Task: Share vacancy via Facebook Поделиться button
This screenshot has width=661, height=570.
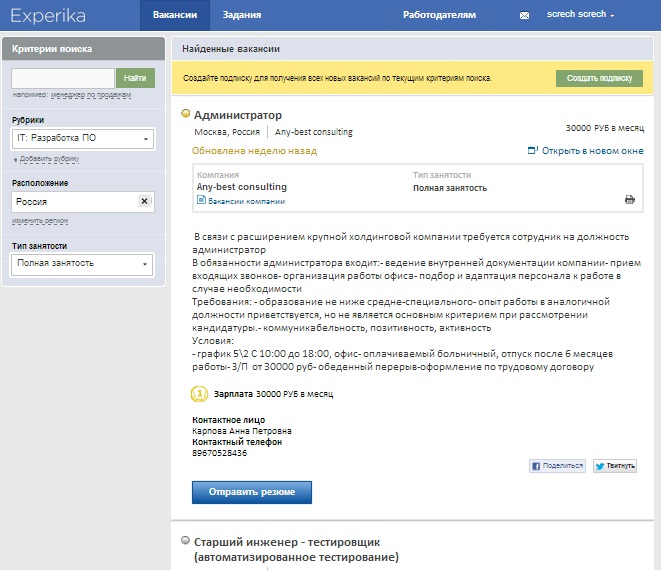Action: pyautogui.click(x=557, y=466)
